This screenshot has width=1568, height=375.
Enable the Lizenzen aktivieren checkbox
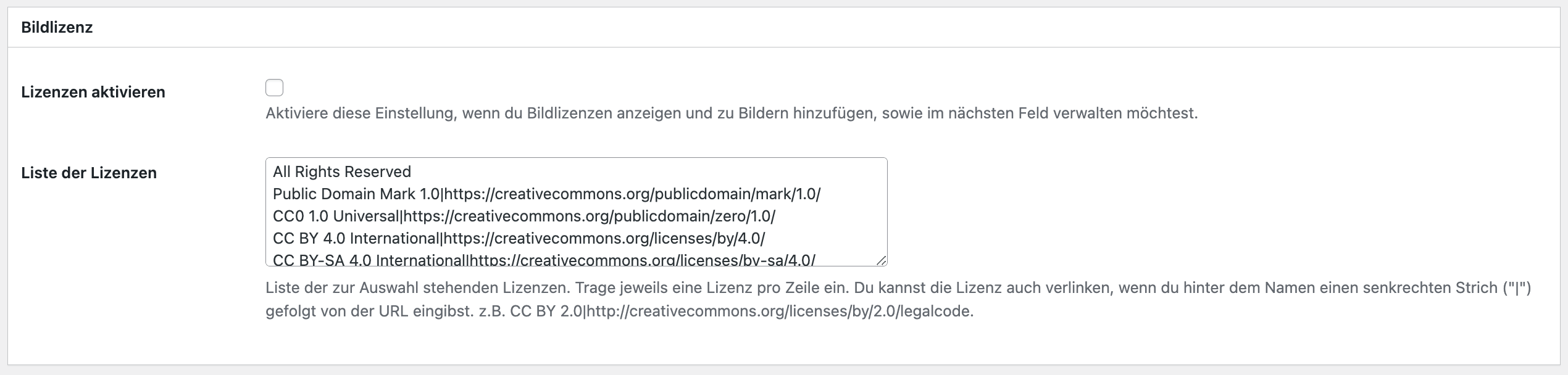point(274,88)
